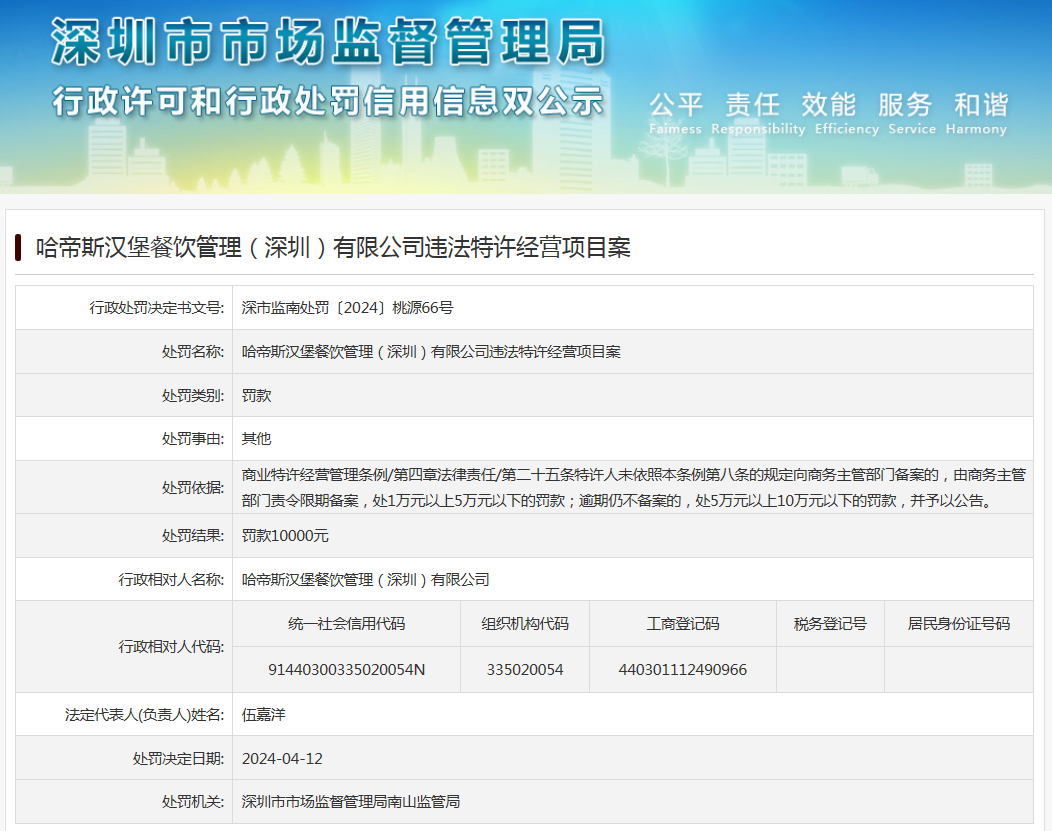1052x831 pixels.
Task: Click the 法定代表人(负责人)姓名 label
Action: [145, 715]
